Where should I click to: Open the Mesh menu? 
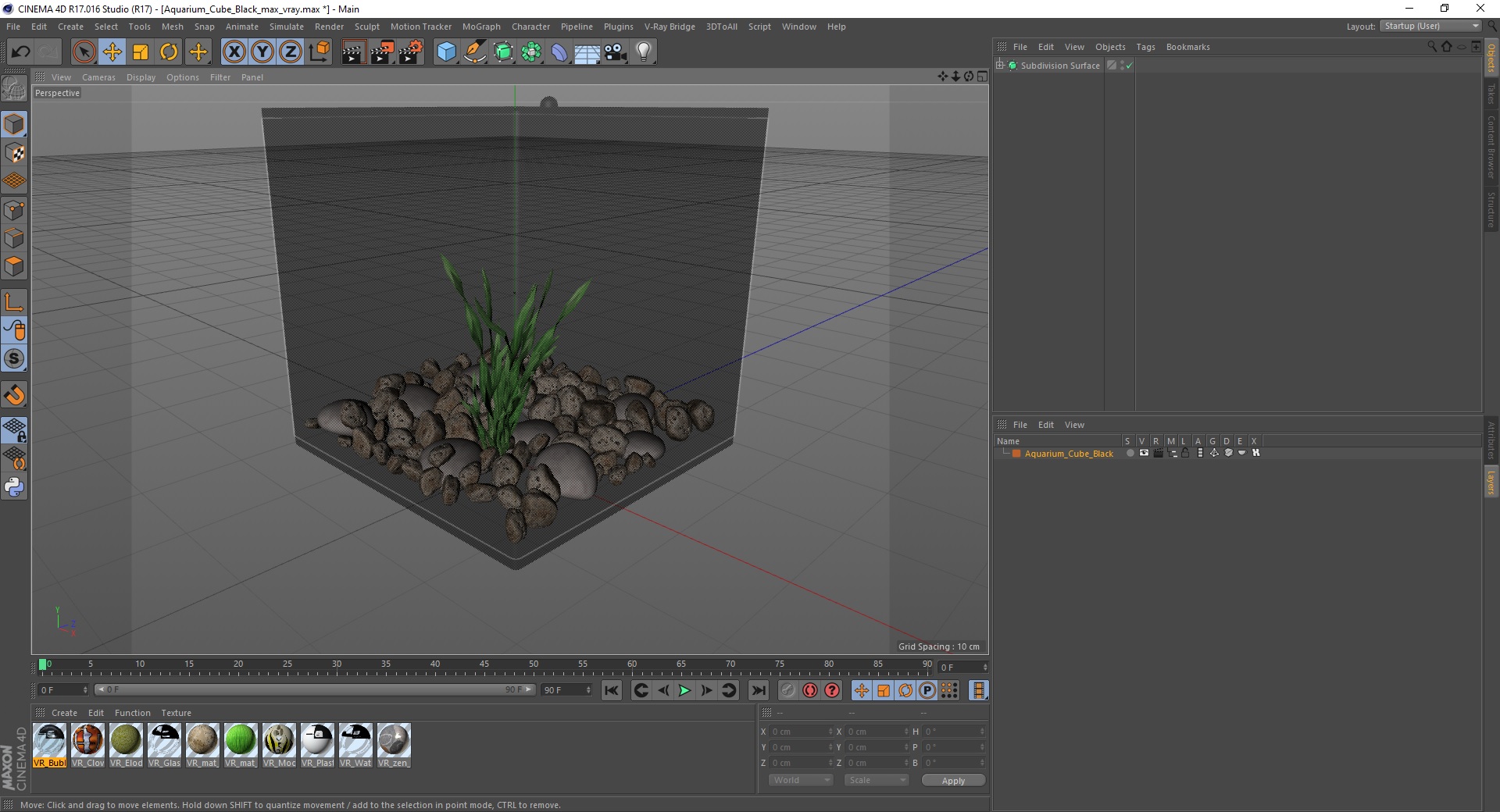point(173,27)
